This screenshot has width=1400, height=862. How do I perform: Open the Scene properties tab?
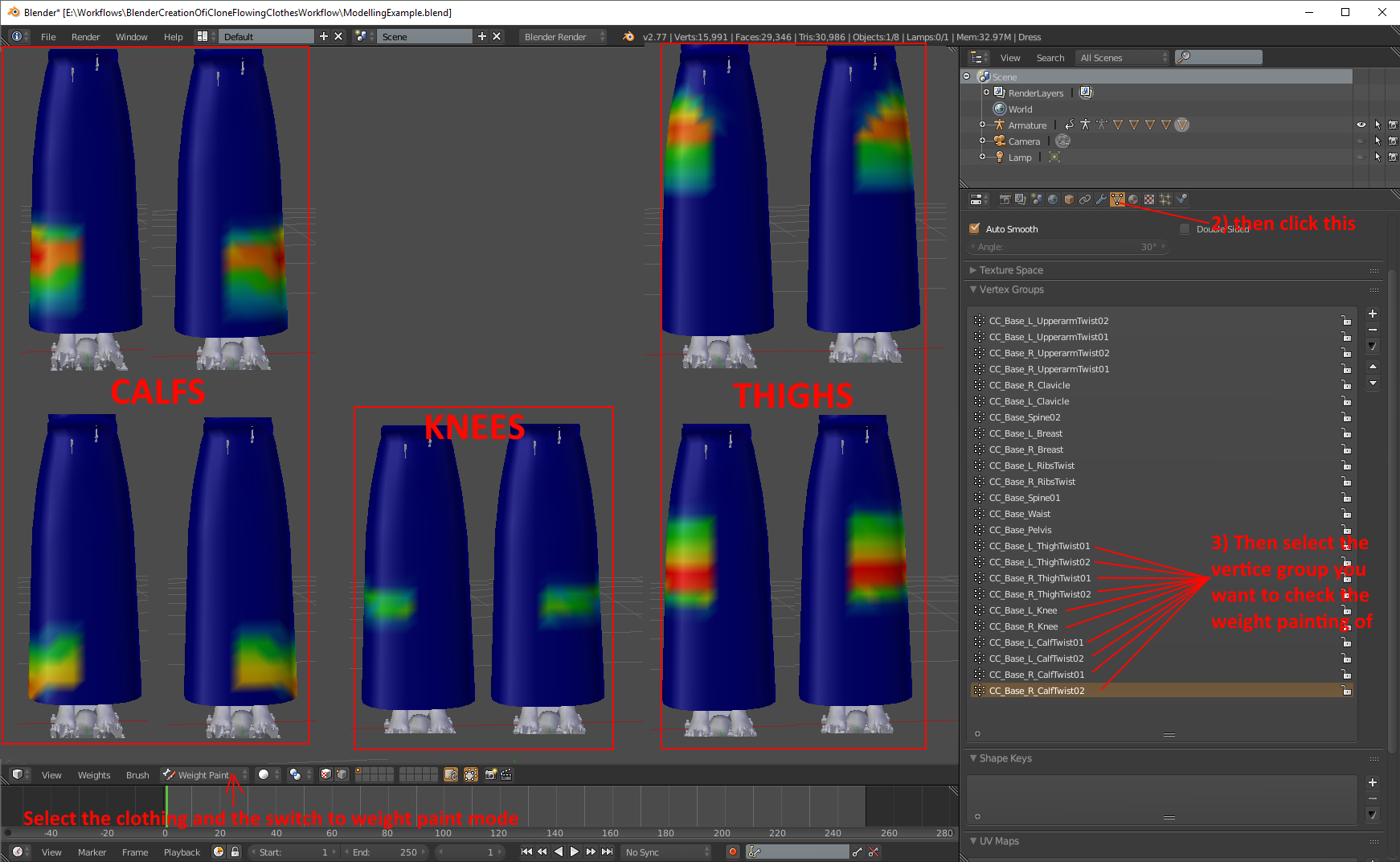pyautogui.click(x=1037, y=199)
